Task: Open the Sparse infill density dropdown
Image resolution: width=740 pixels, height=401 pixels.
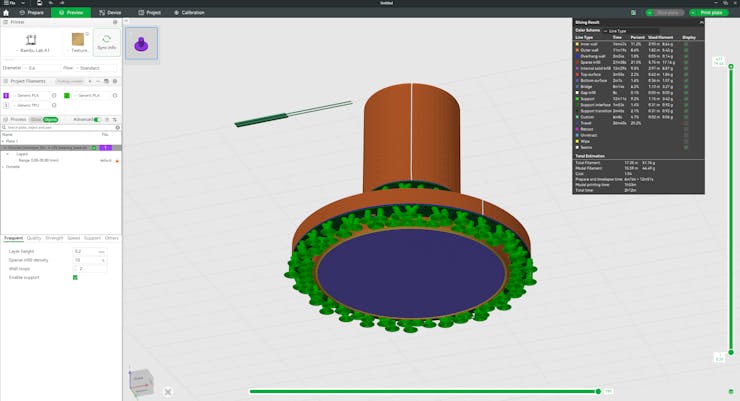Action: coord(90,260)
